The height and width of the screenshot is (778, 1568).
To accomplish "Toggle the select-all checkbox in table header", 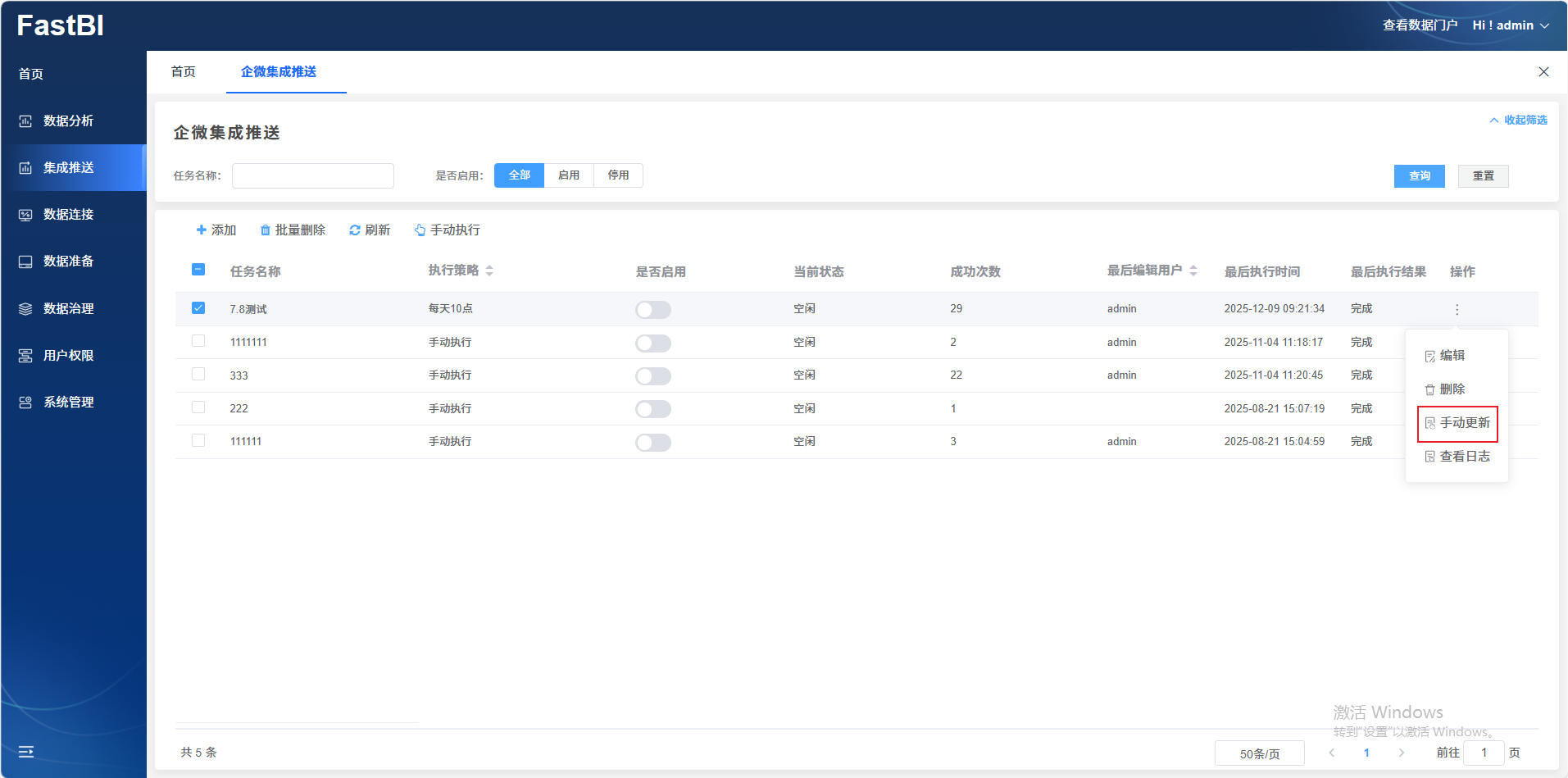I will click(x=198, y=270).
